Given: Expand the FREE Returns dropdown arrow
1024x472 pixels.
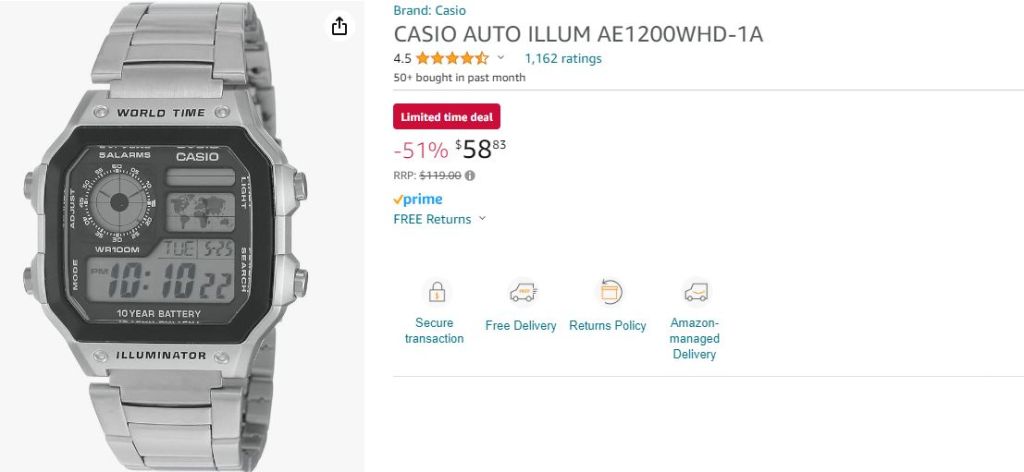Looking at the screenshot, I should pos(482,219).
